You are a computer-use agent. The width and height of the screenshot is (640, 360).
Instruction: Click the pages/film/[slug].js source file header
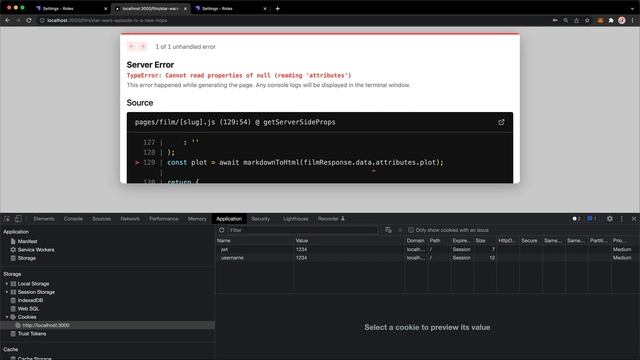click(235, 122)
